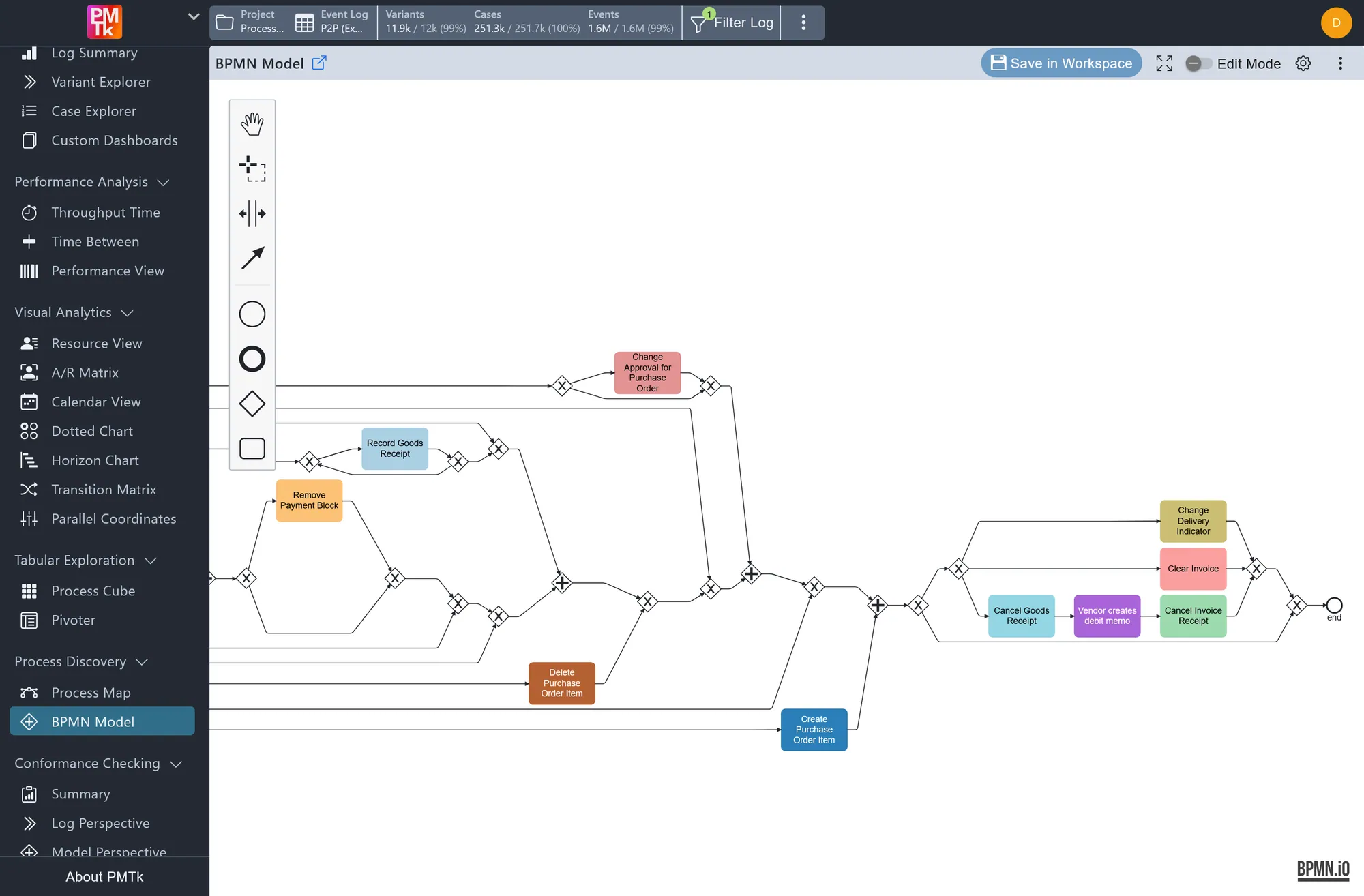Open the BPMN panel kebab menu
Image resolution: width=1364 pixels, height=896 pixels.
pyautogui.click(x=1340, y=63)
